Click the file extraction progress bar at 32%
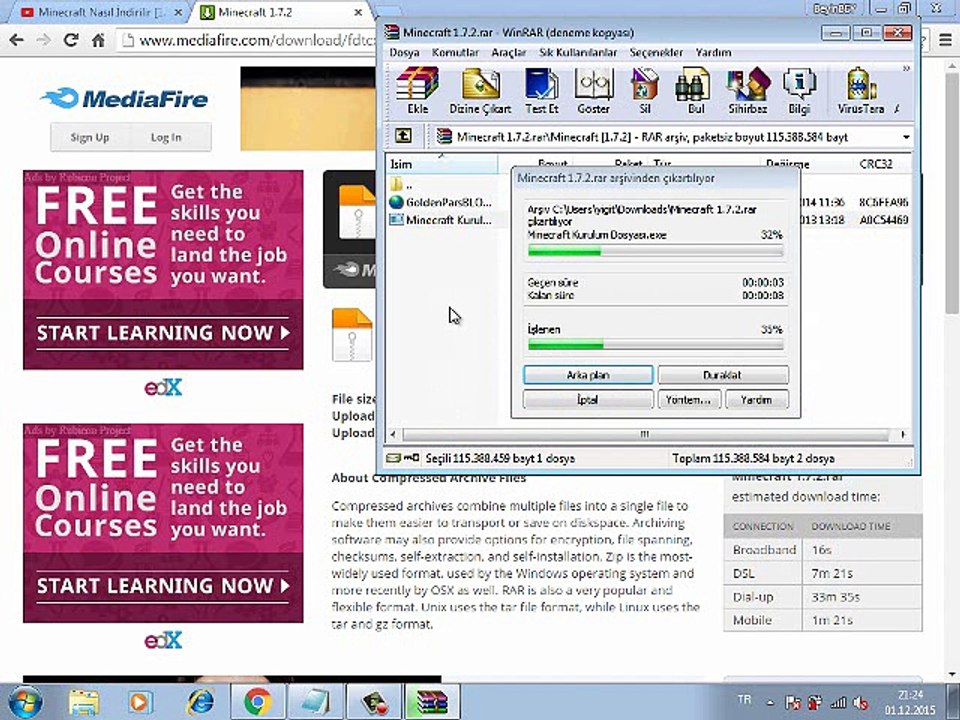 (x=655, y=251)
